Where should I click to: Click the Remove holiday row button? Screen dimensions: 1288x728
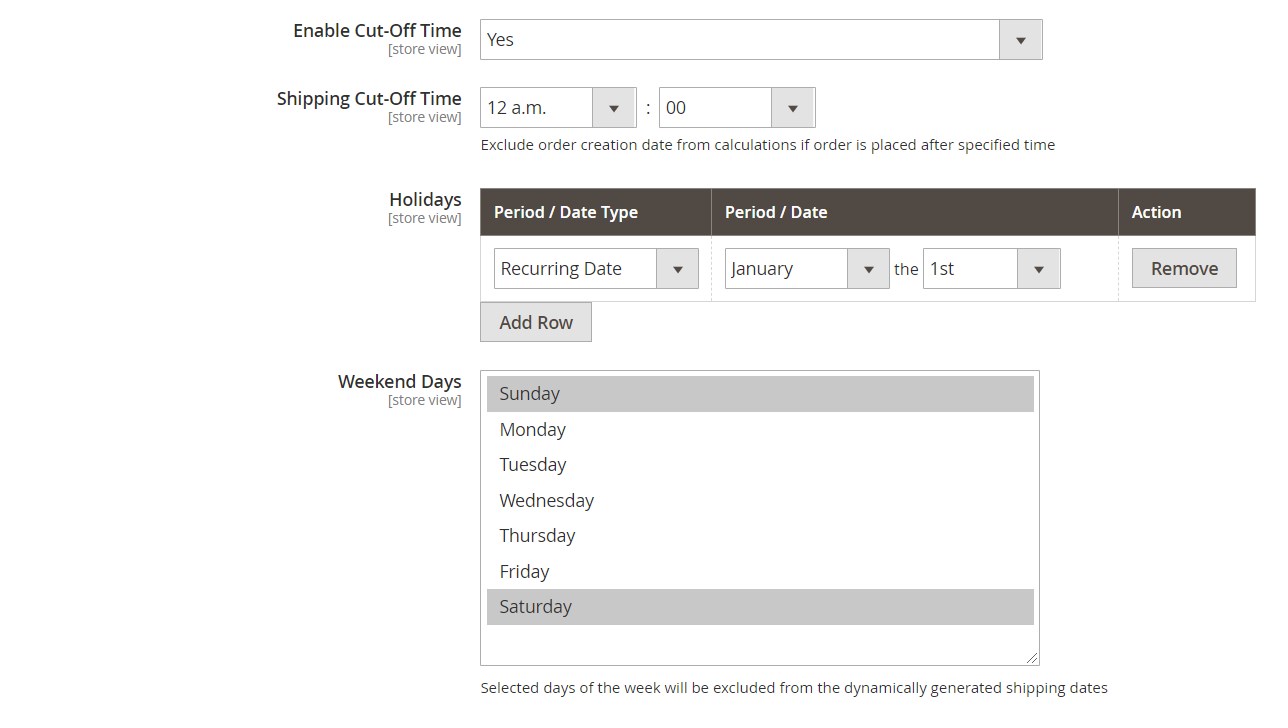point(1184,269)
